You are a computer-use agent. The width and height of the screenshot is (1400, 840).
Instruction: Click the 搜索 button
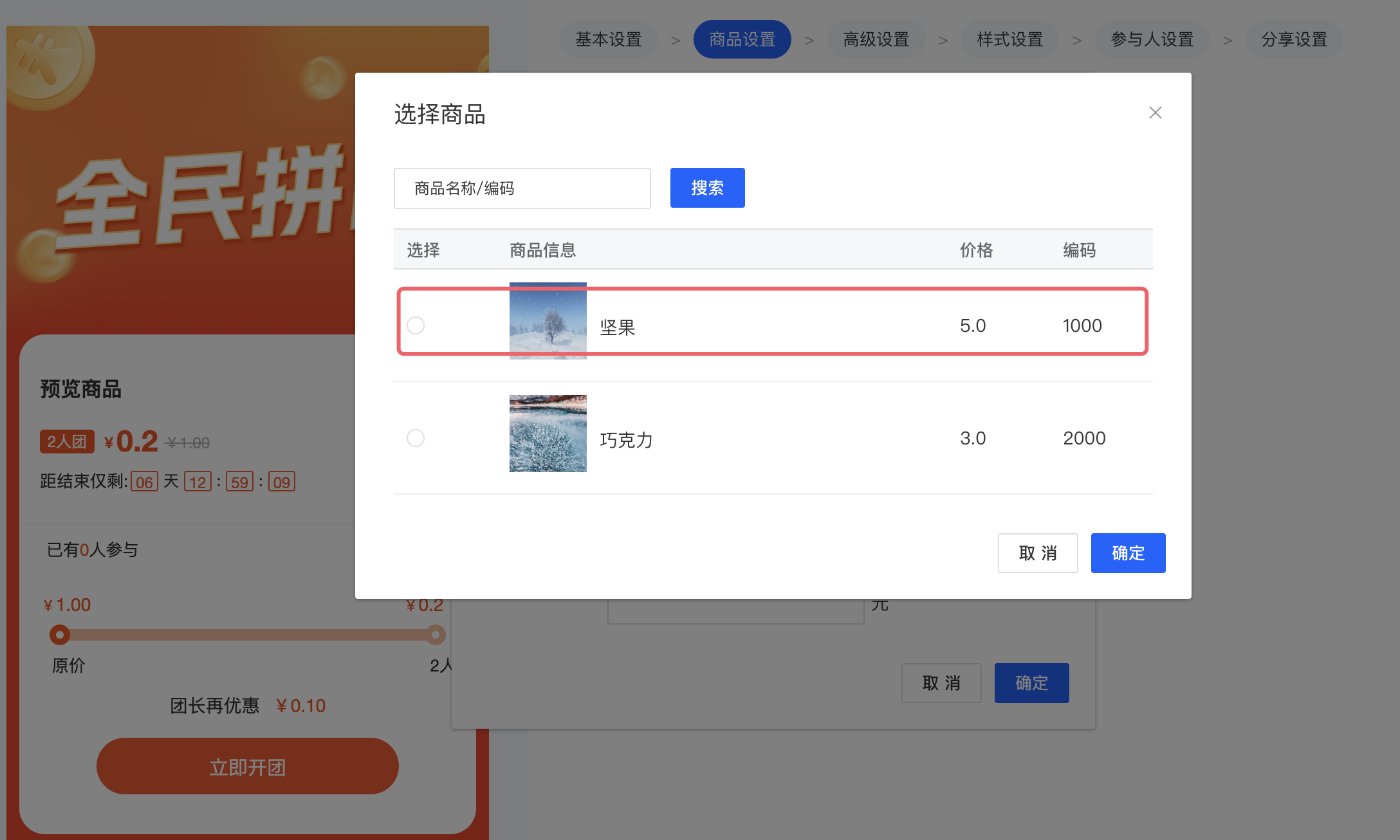(707, 188)
